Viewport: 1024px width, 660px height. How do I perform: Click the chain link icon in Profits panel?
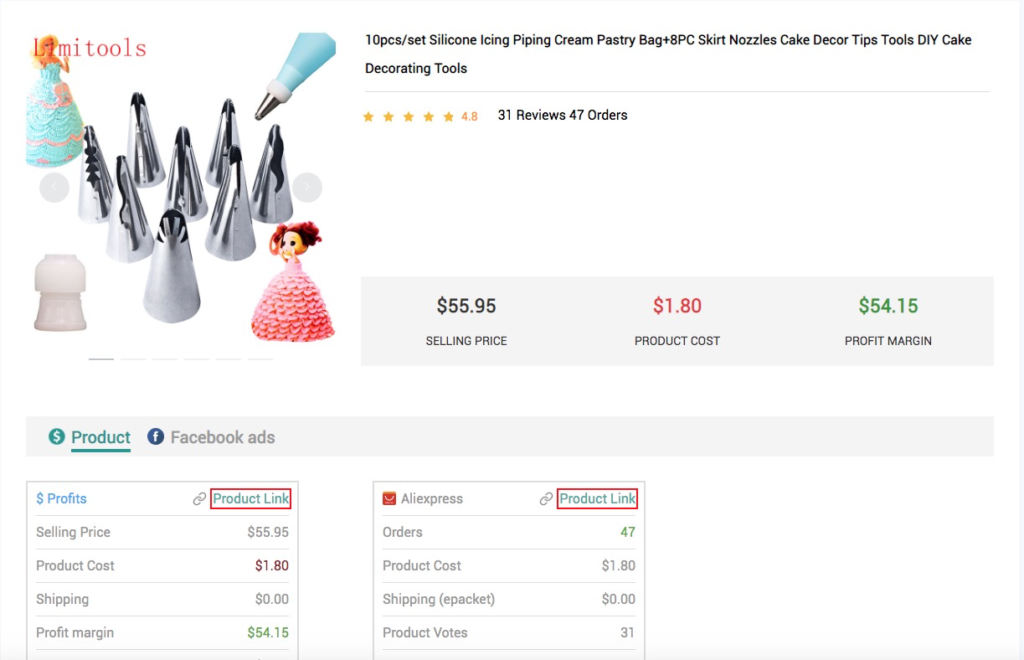pos(199,499)
